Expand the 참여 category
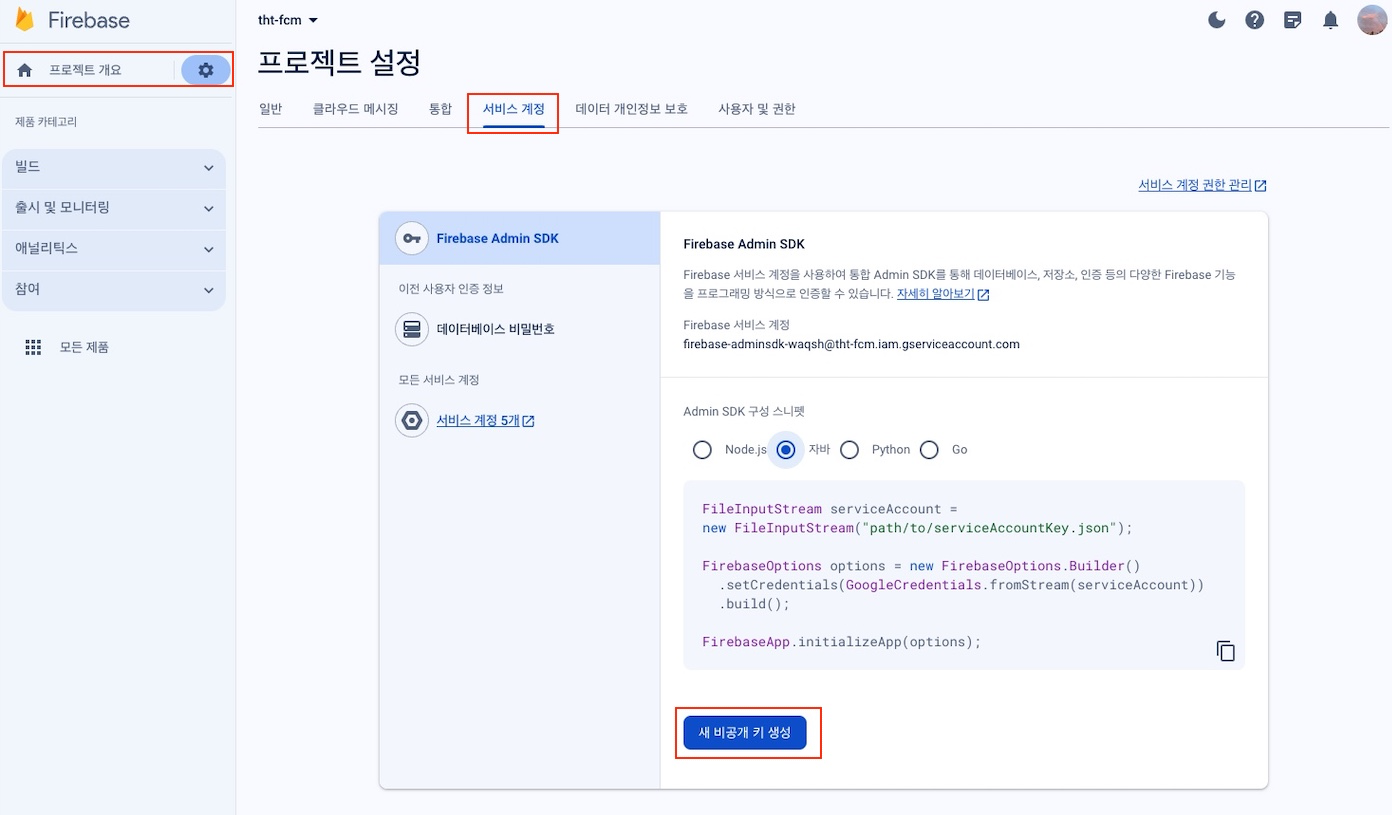The image size is (1392, 815). point(114,290)
